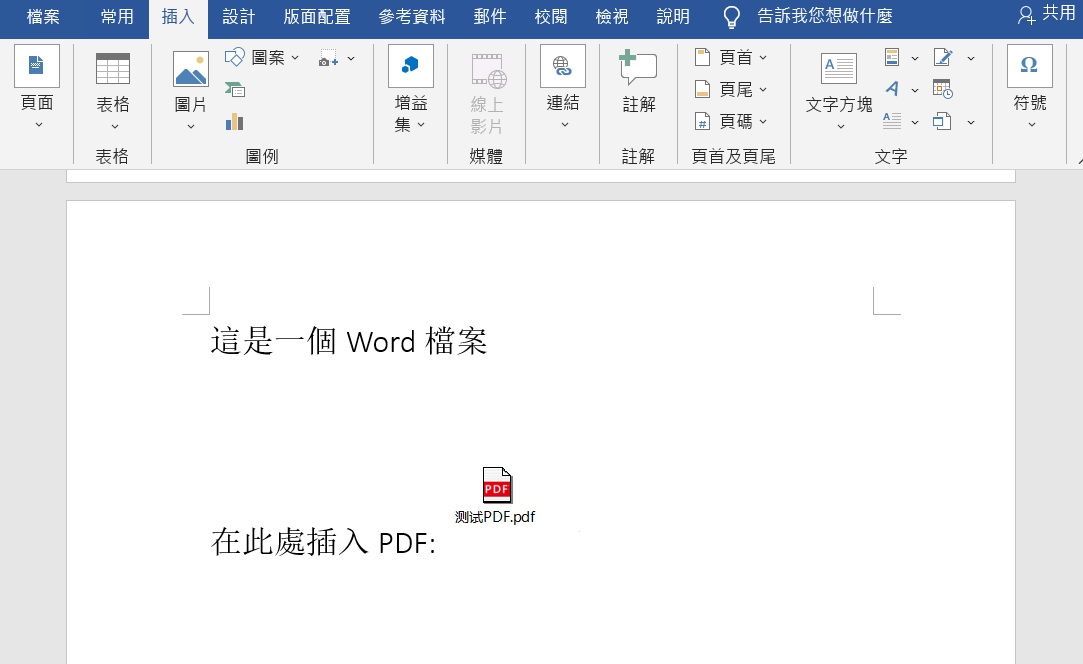Screen dimensions: 1083x664
Task: Click the 表格 (Table) grid icon
Action: tap(113, 68)
